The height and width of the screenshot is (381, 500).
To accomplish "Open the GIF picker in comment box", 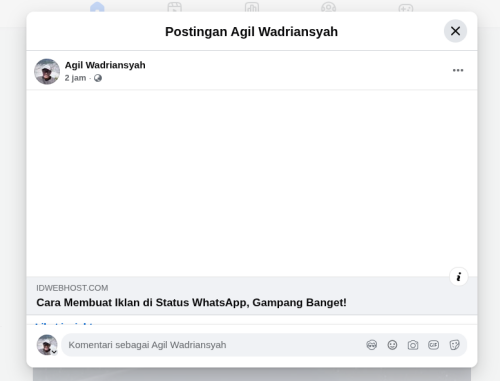I will tap(433, 345).
